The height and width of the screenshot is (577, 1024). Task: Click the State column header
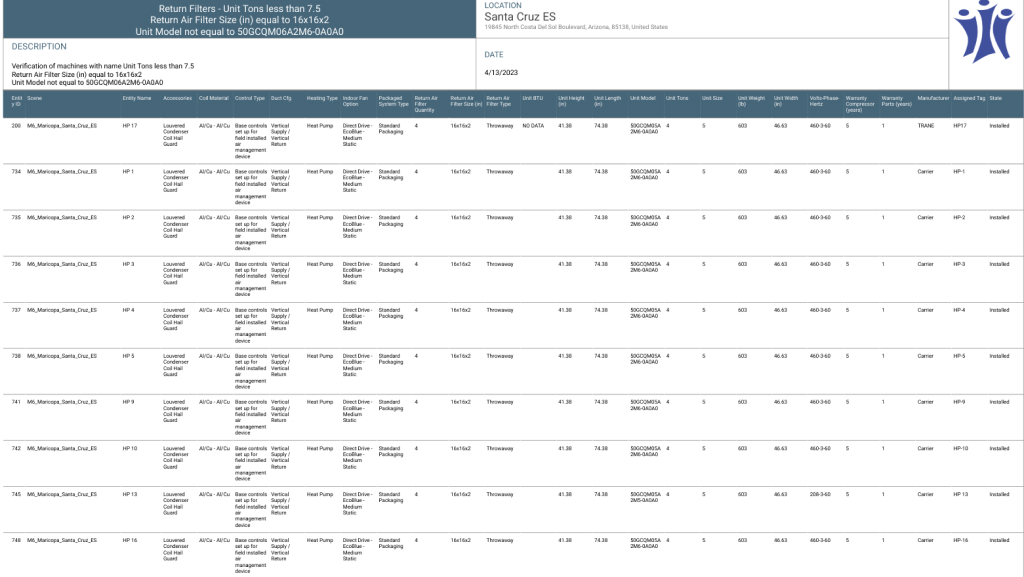click(x=995, y=99)
